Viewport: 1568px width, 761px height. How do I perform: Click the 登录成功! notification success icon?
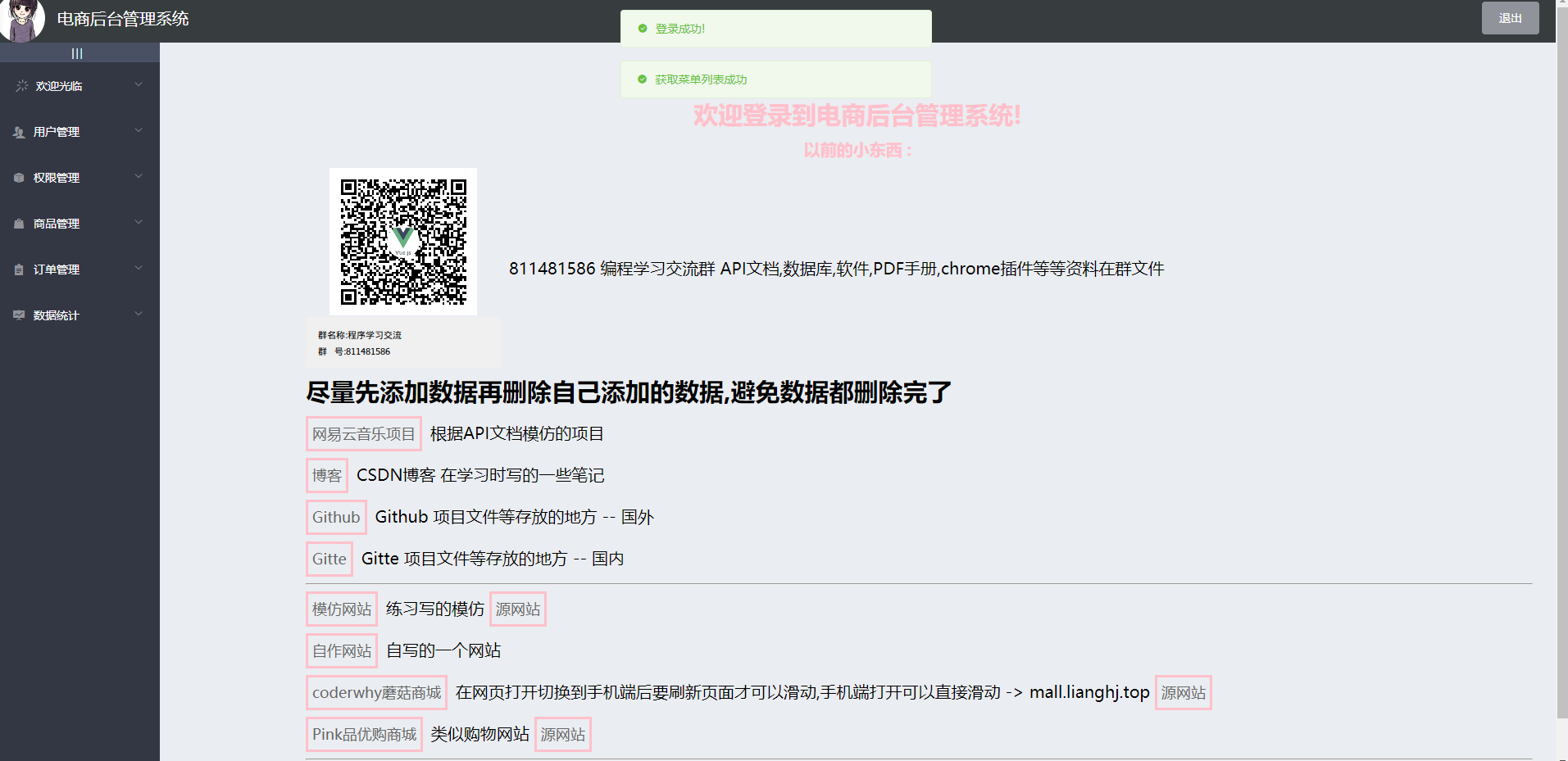click(x=643, y=29)
